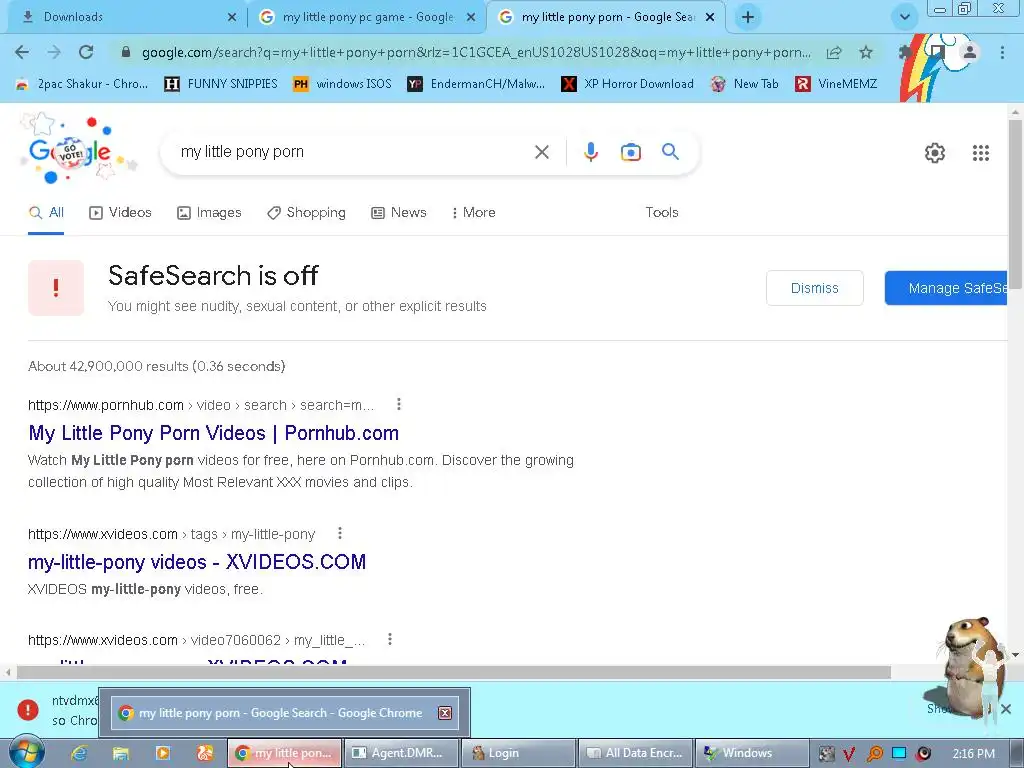Open a new tab with the plus button
Image resolution: width=1024 pixels, height=768 pixels.
tap(748, 17)
